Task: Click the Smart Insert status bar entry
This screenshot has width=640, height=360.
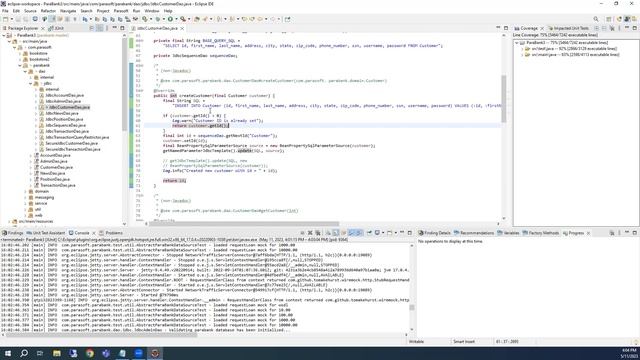Action: coord(464,341)
